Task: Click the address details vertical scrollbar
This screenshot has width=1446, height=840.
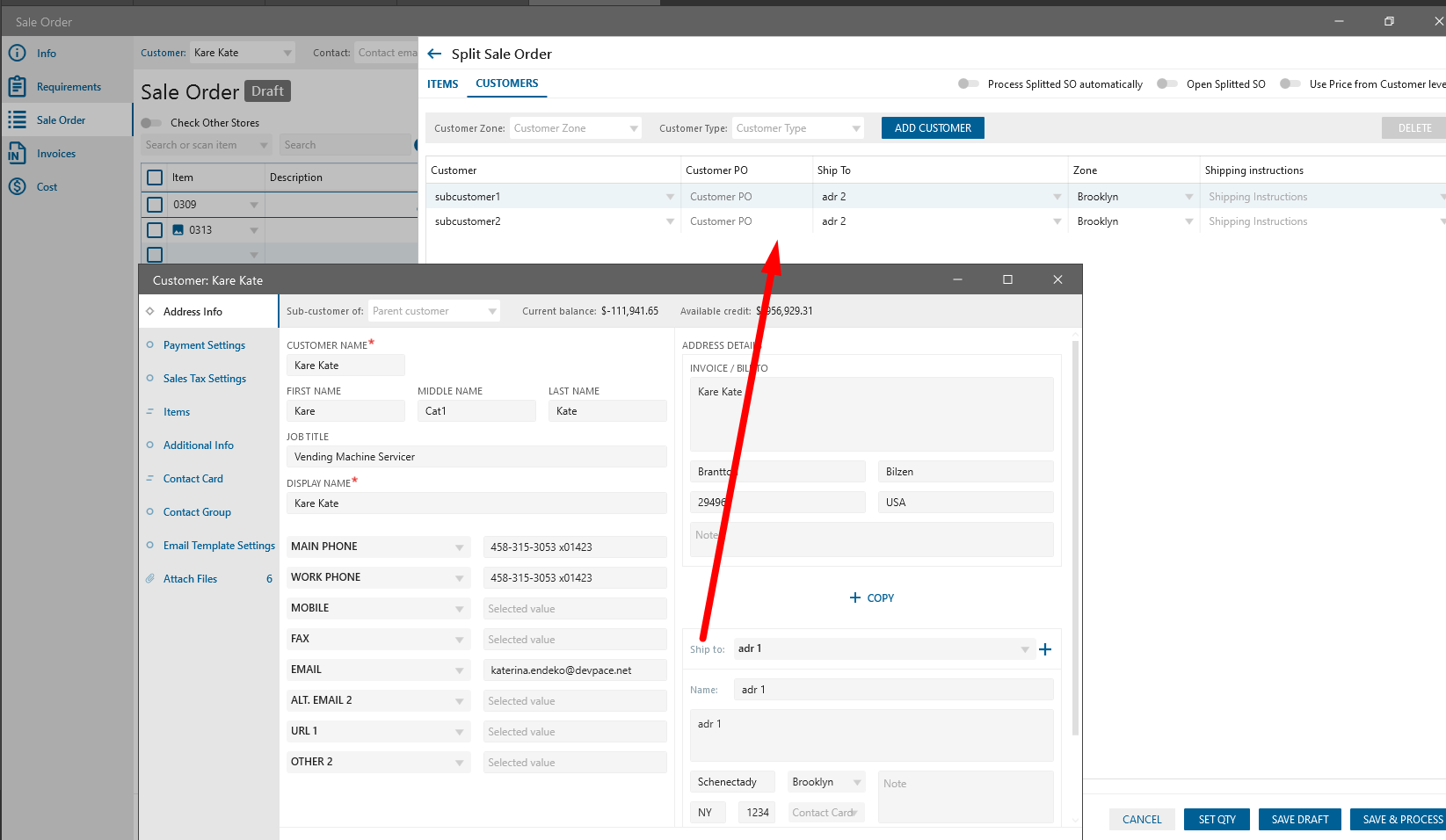Action: tap(1075, 536)
